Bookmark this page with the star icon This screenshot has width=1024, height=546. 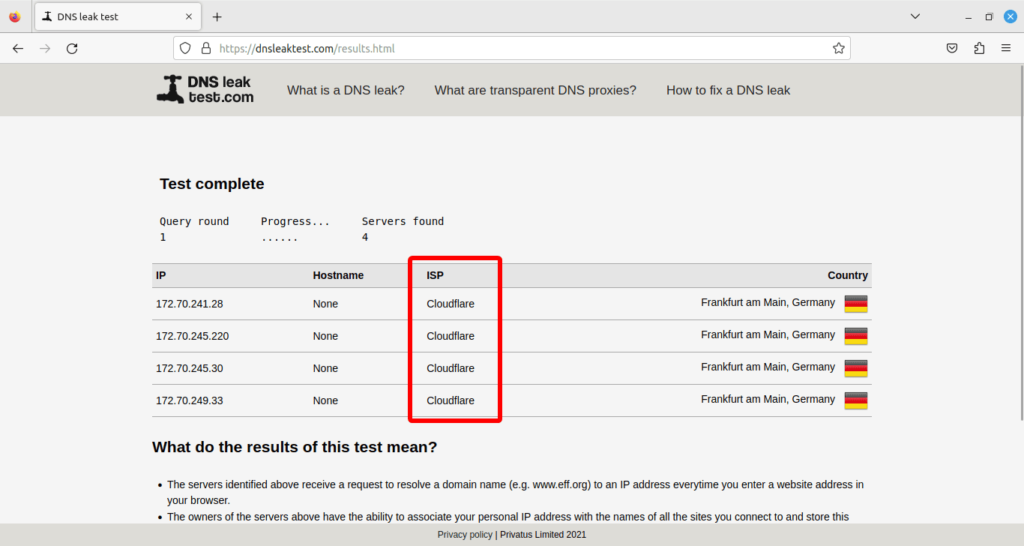click(x=839, y=48)
